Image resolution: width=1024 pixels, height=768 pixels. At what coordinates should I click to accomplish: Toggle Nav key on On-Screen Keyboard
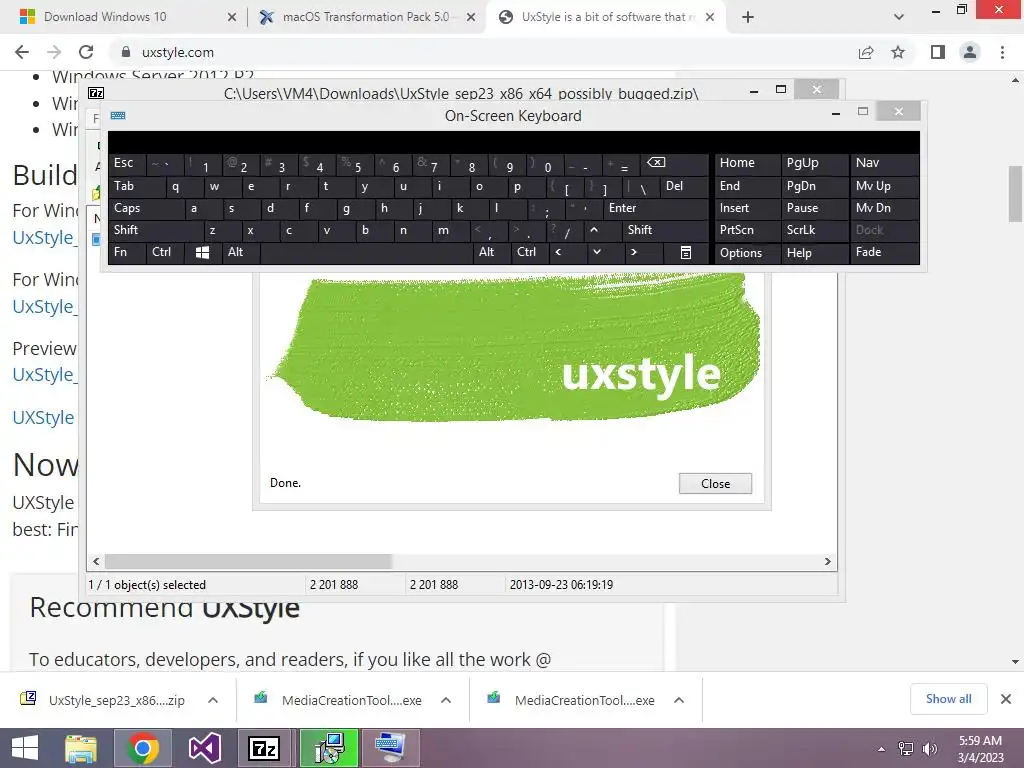pyautogui.click(x=884, y=163)
